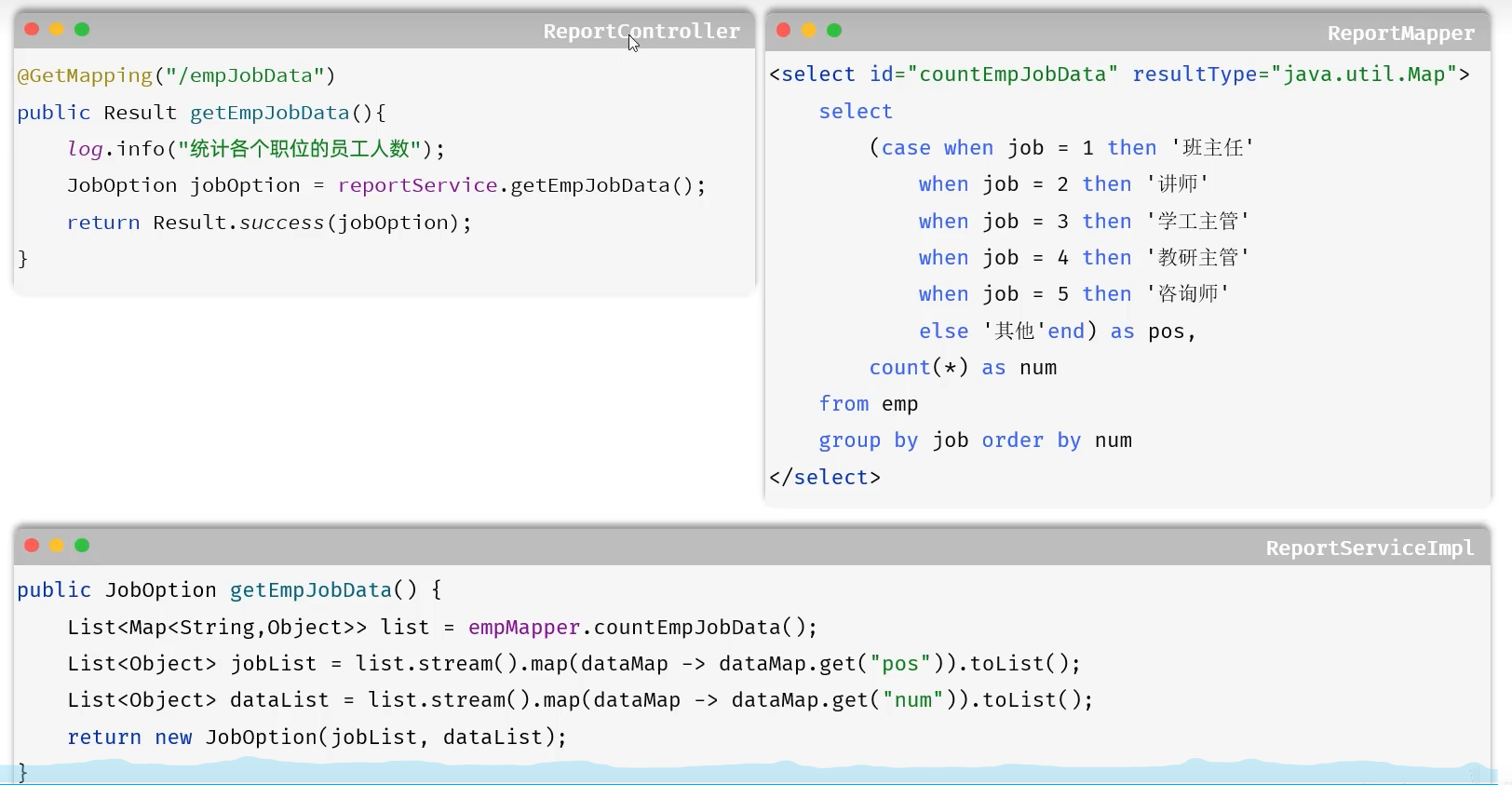Click 'return new JobOption' line in service
The image size is (1512, 785).
[317, 738]
